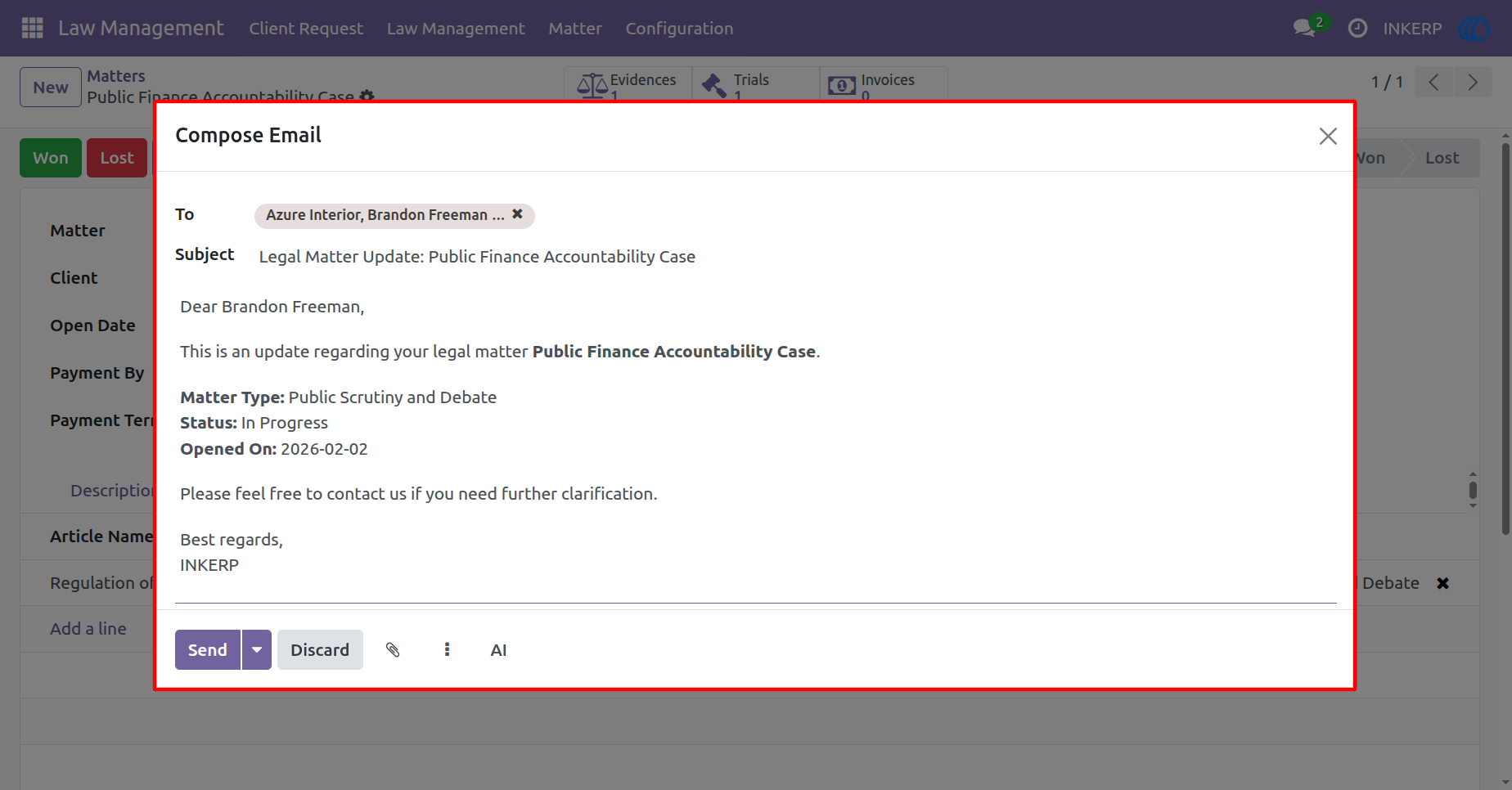The image size is (1512, 790).
Task: Open the Invoices money smart button
Action: coord(884,84)
